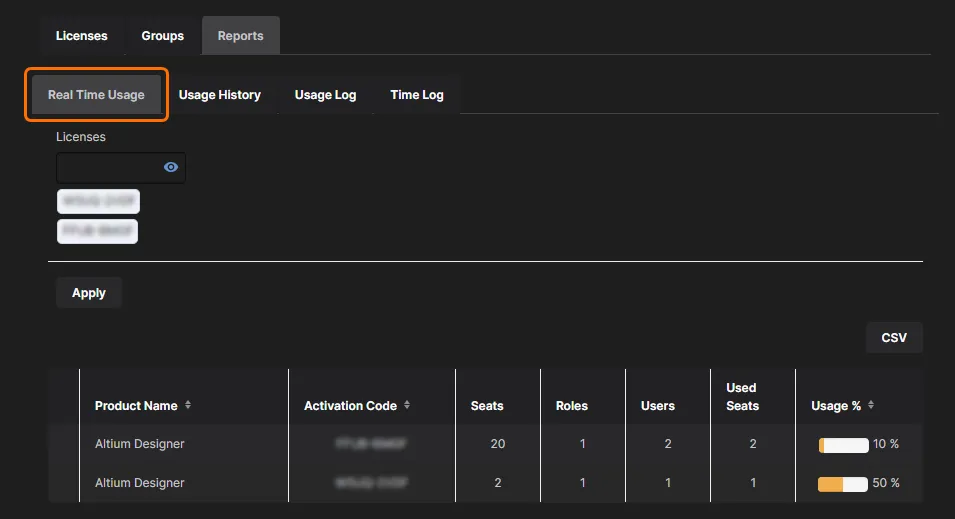Sort by Usage % using the sort arrows
The width and height of the screenshot is (955, 519).
(871, 405)
